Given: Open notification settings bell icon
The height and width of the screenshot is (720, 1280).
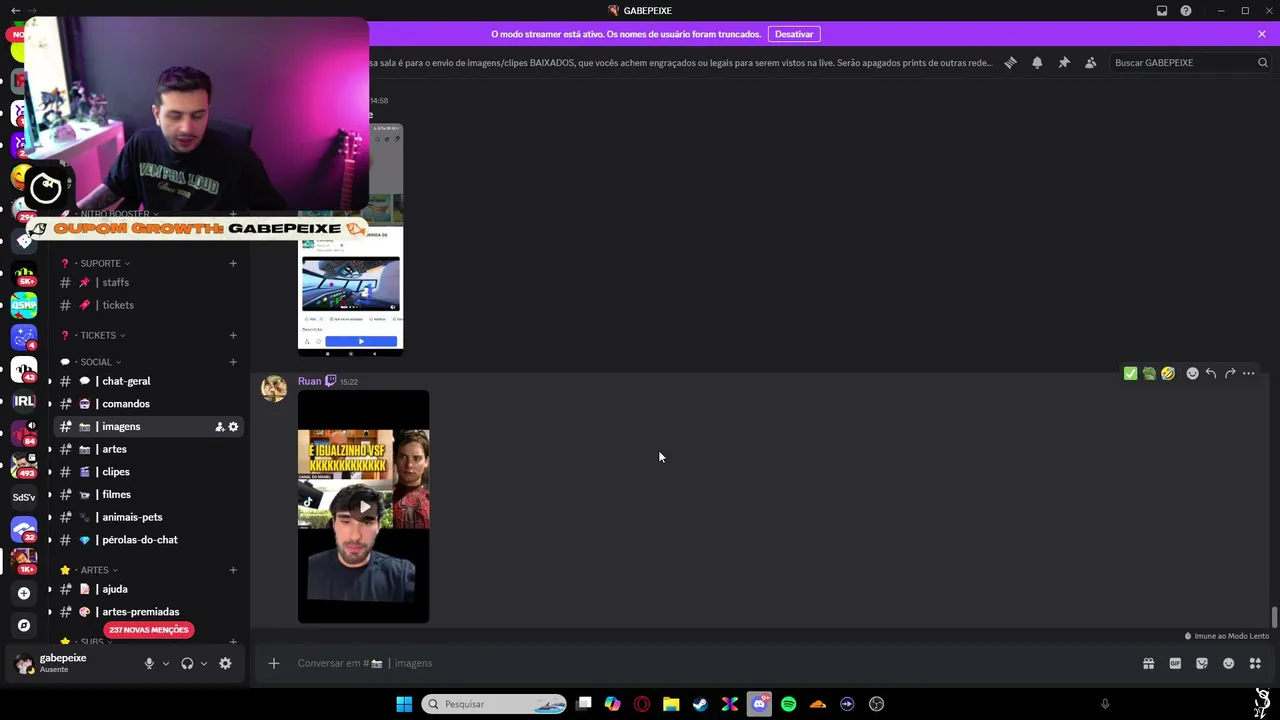Looking at the screenshot, I should tap(1037, 62).
